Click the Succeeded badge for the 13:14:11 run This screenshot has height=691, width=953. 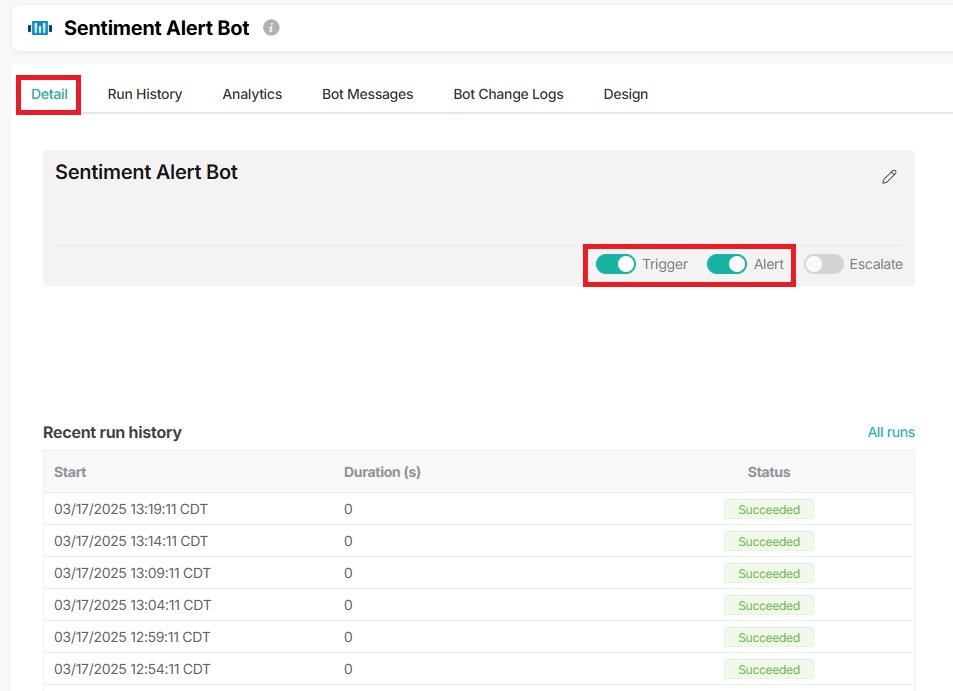(x=768, y=541)
